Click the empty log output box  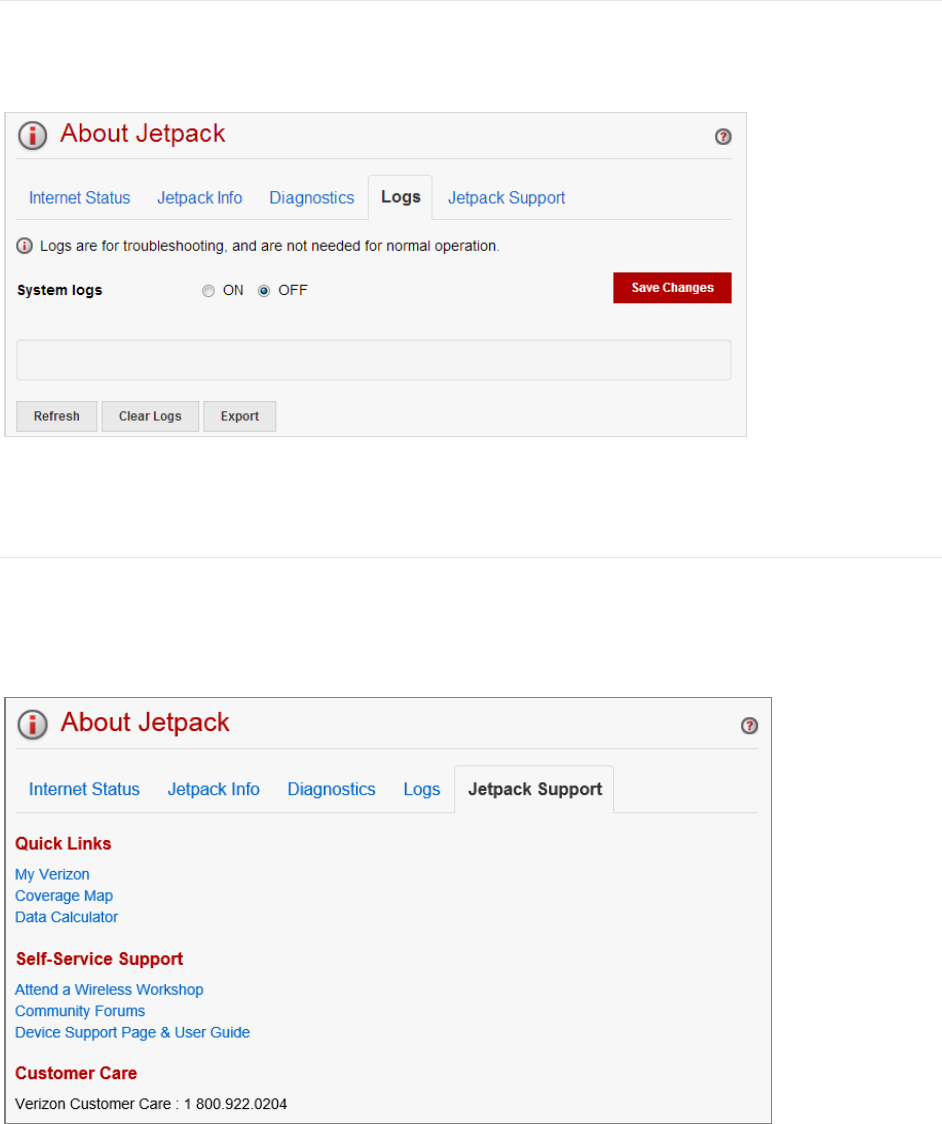point(374,360)
